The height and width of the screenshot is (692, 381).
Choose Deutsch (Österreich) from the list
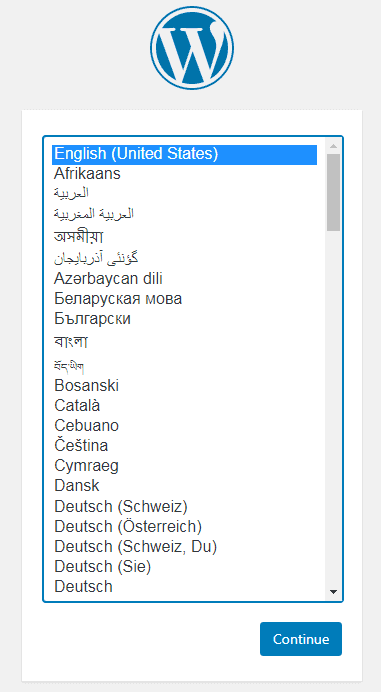tap(185, 527)
